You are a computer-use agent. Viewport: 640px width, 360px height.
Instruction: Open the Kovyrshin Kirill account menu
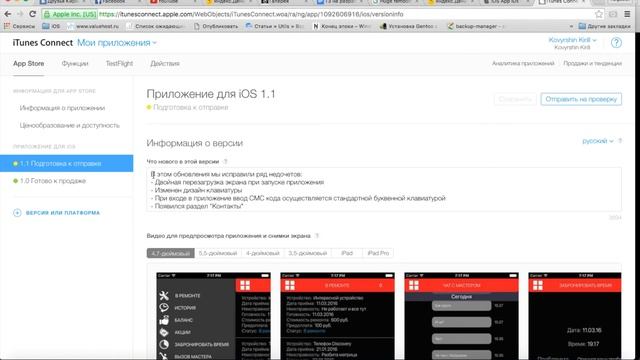[x=572, y=40]
